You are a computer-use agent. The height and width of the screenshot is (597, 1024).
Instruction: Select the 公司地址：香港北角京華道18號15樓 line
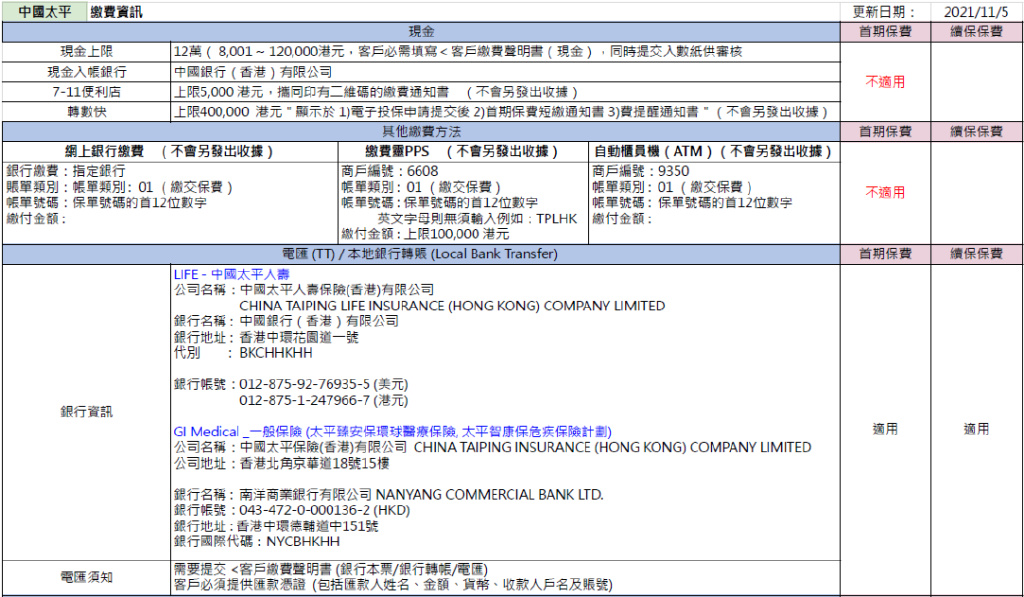tap(281, 463)
